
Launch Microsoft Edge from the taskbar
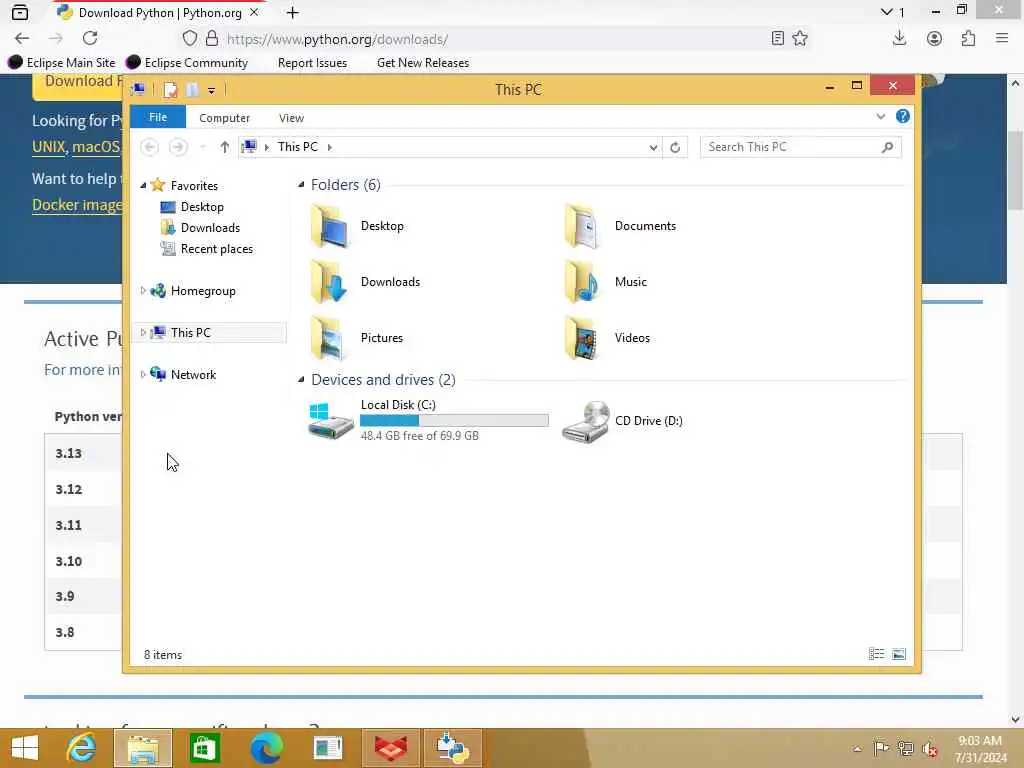pyautogui.click(x=266, y=748)
